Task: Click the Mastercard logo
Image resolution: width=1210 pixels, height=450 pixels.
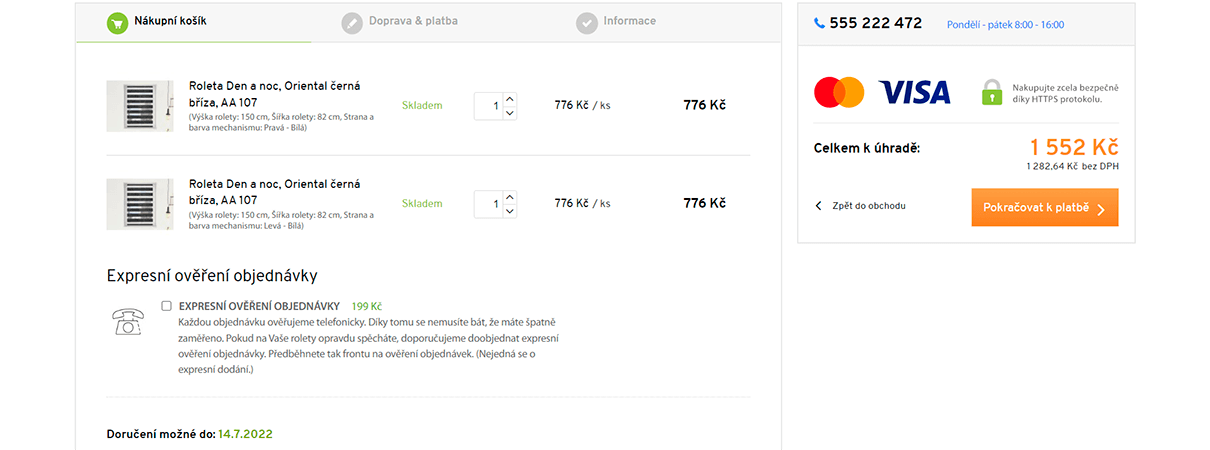Action: tap(839, 92)
